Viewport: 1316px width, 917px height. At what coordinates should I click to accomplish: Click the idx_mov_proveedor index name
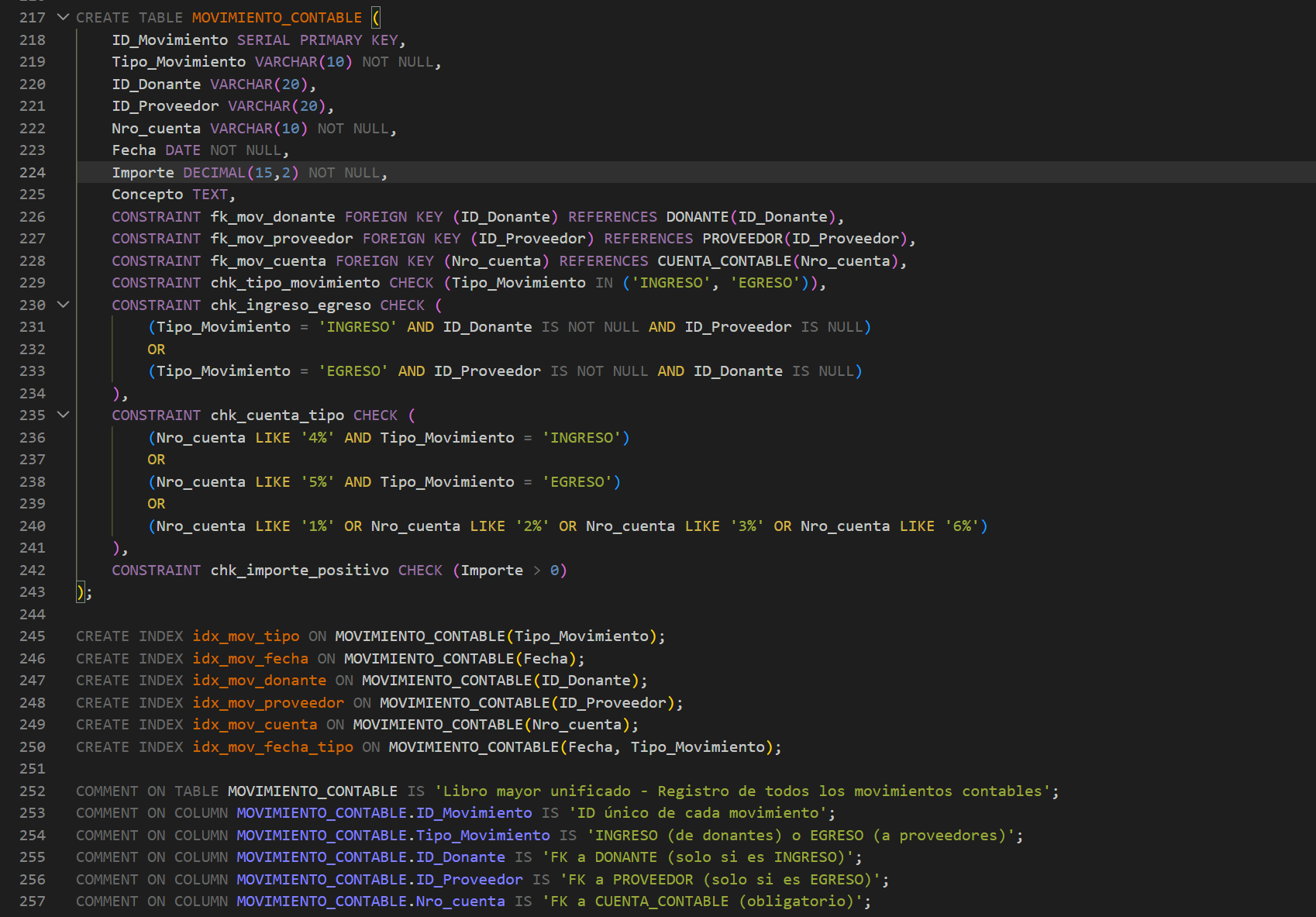(x=268, y=703)
